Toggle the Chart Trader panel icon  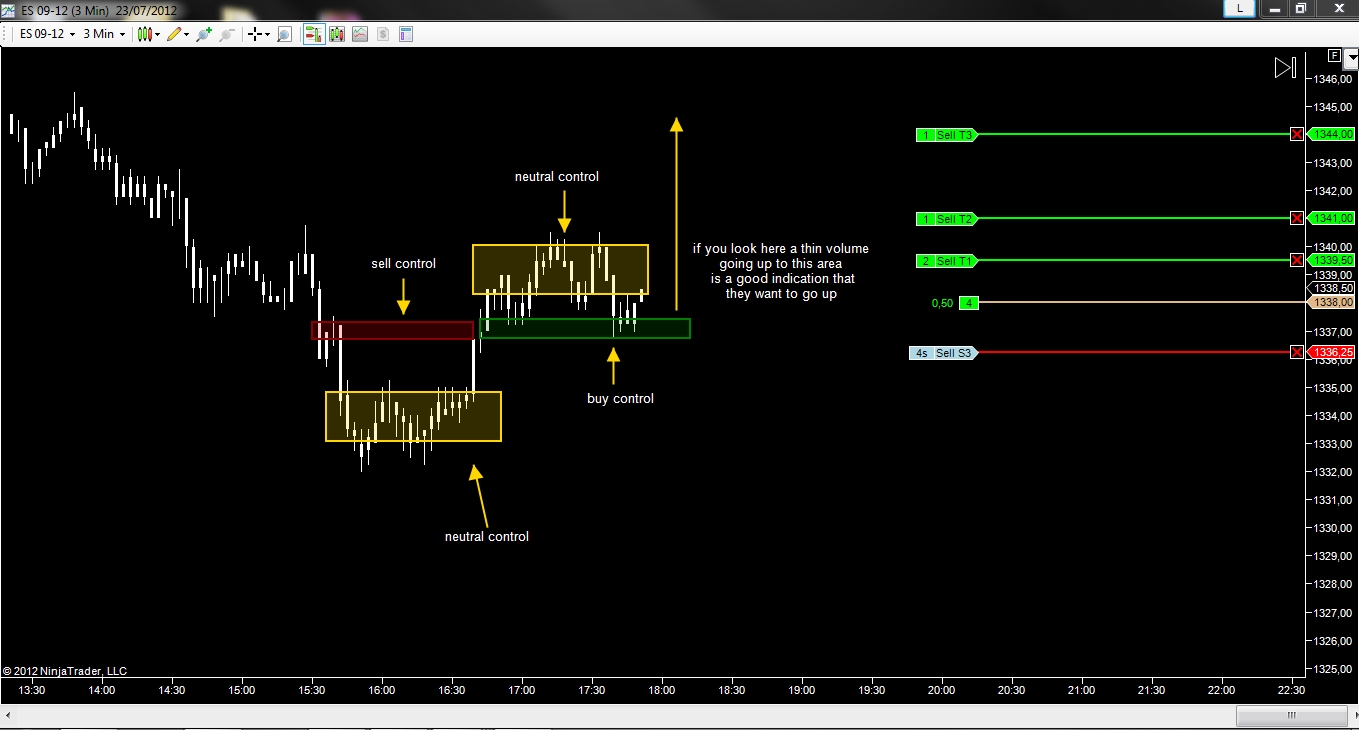pos(314,34)
